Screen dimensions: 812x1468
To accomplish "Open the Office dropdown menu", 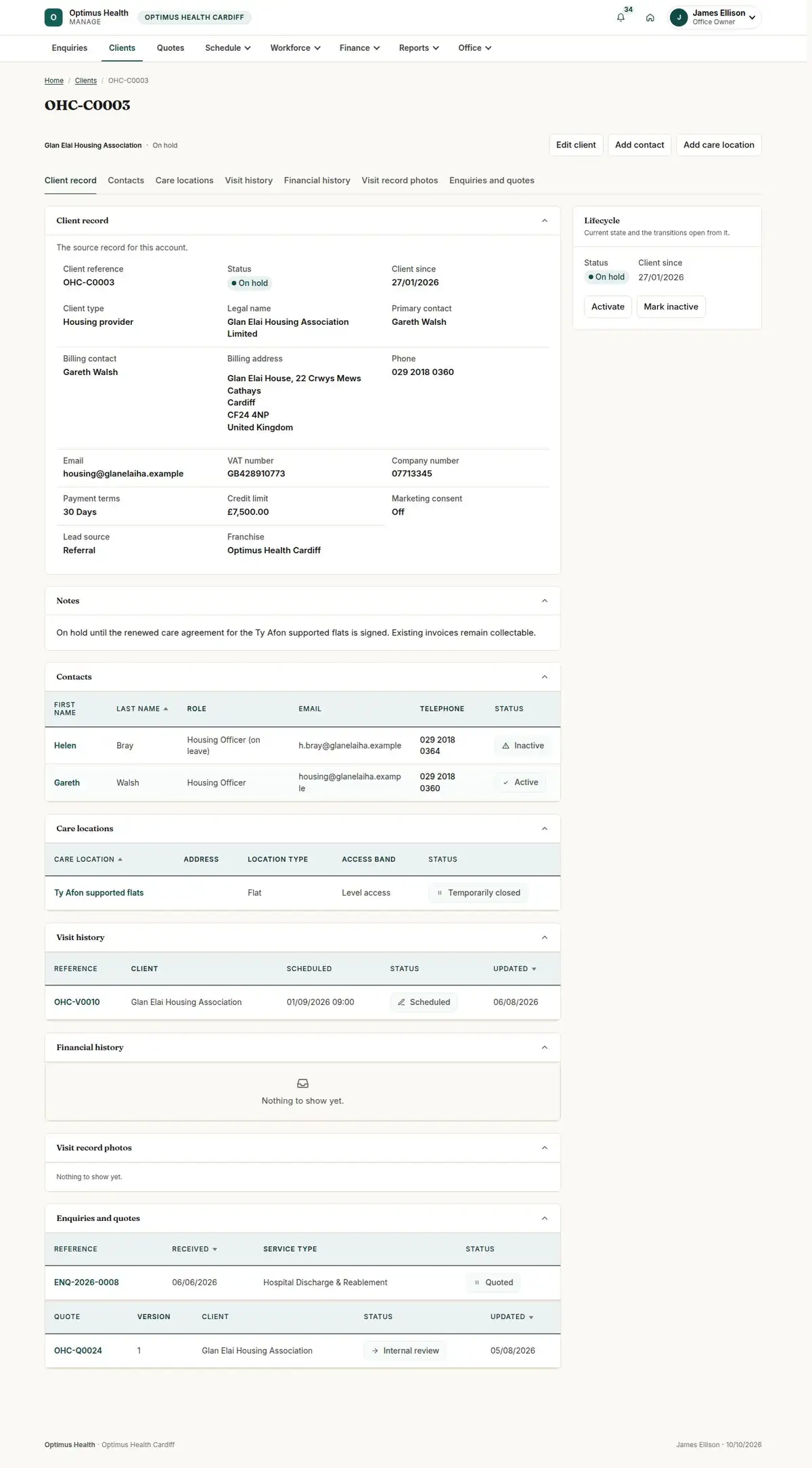I will pyautogui.click(x=474, y=48).
